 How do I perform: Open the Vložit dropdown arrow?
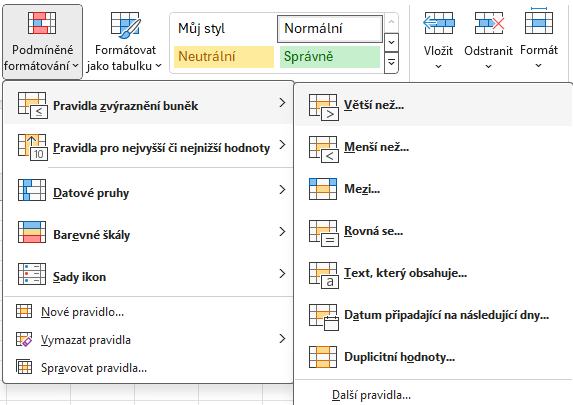439,66
